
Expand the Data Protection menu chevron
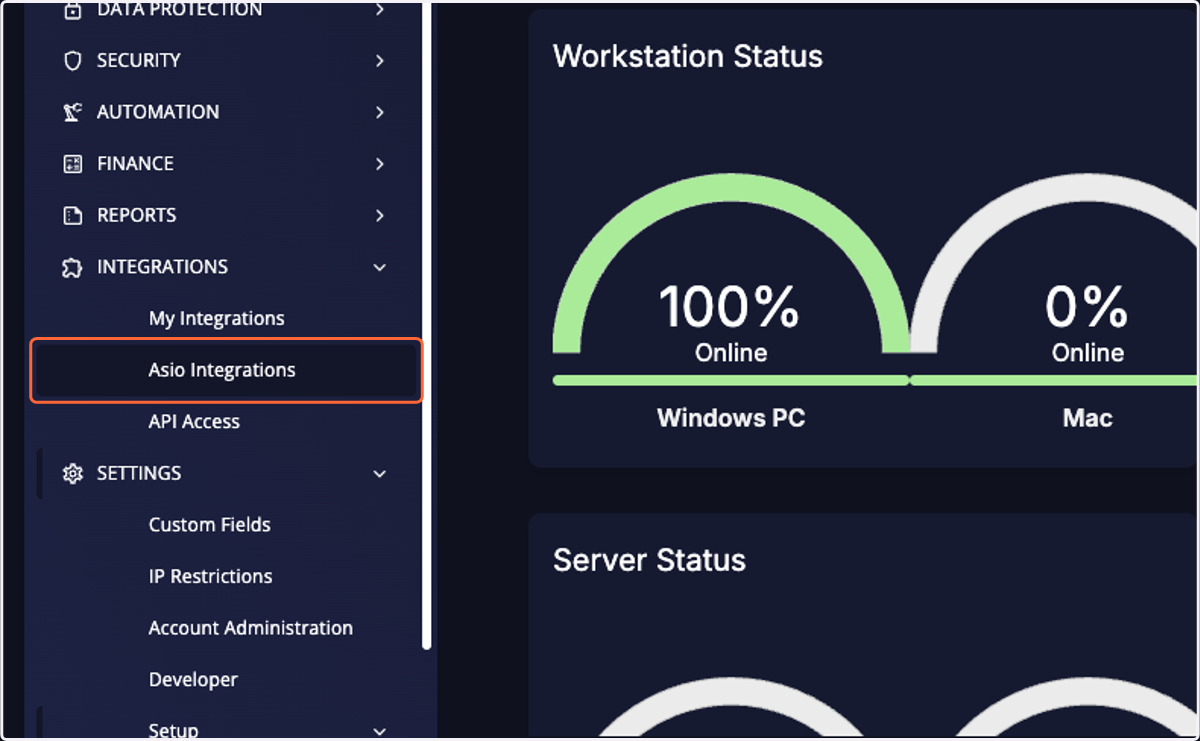coord(380,10)
